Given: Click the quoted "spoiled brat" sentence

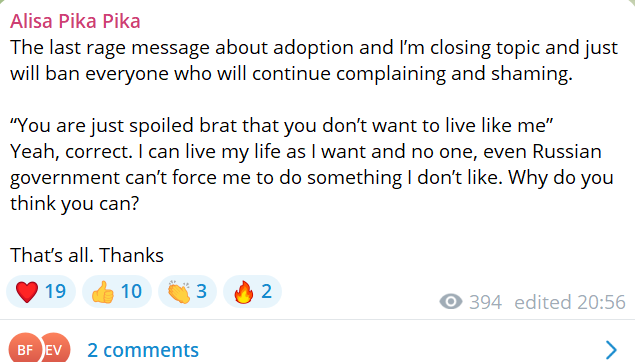Looking at the screenshot, I should (281, 126).
